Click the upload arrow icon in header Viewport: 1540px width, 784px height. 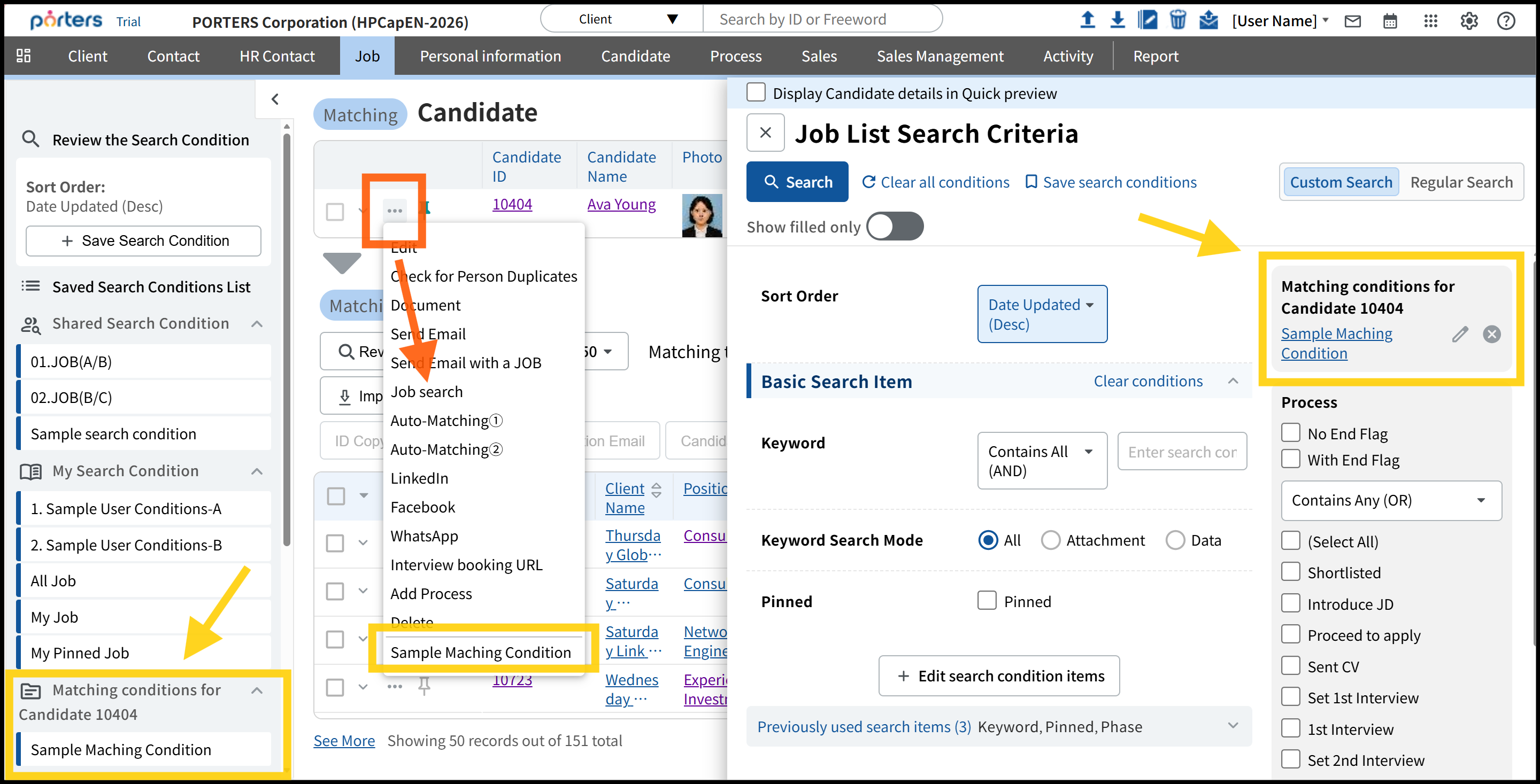coord(1088,20)
